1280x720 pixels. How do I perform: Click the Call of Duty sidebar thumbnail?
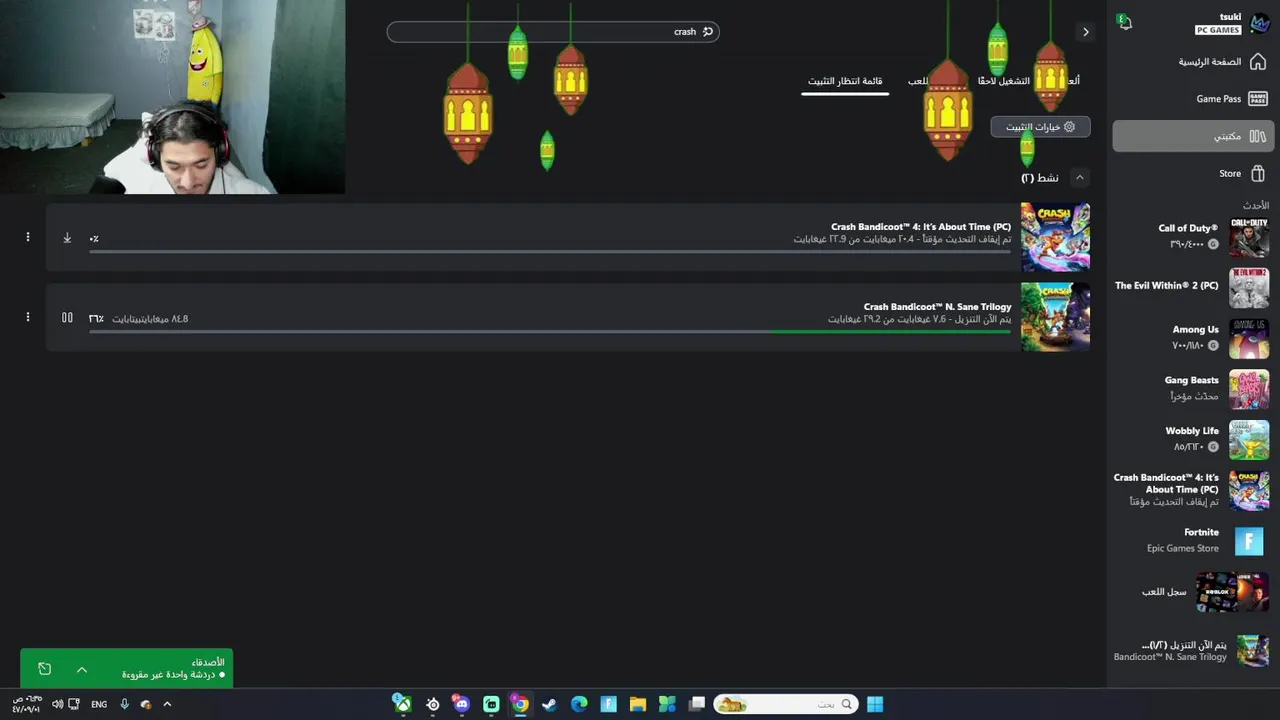tap(1249, 238)
